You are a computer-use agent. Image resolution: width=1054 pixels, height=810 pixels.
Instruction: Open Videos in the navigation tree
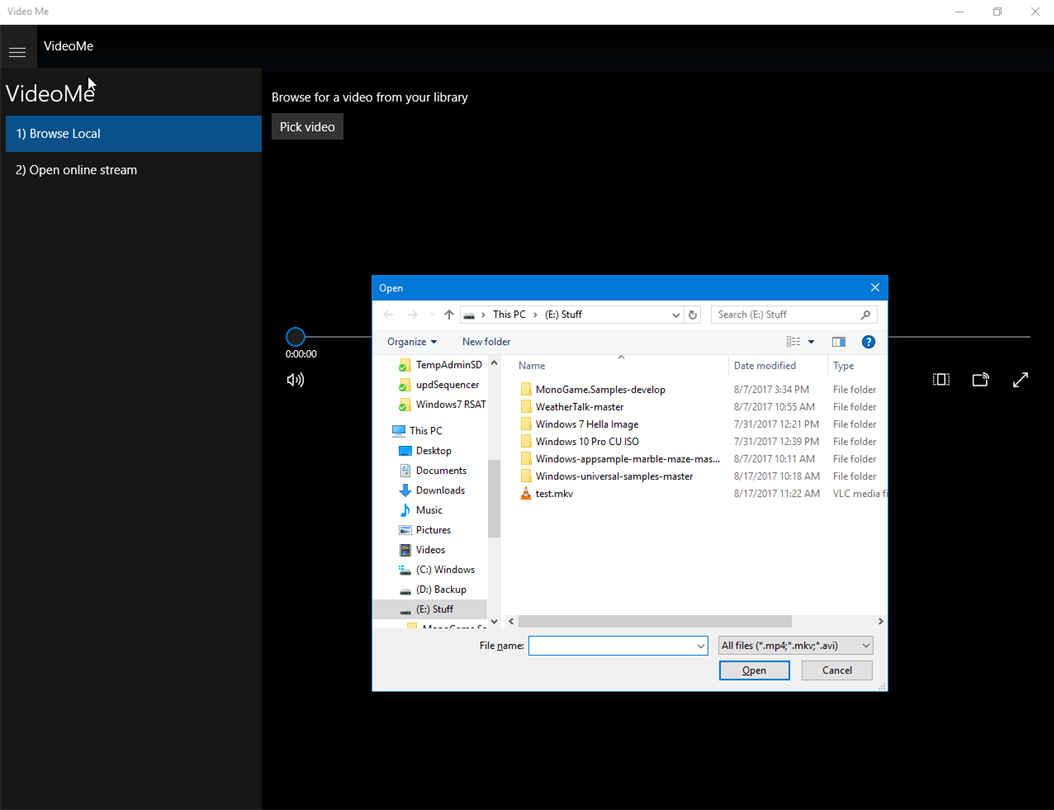click(x=422, y=550)
